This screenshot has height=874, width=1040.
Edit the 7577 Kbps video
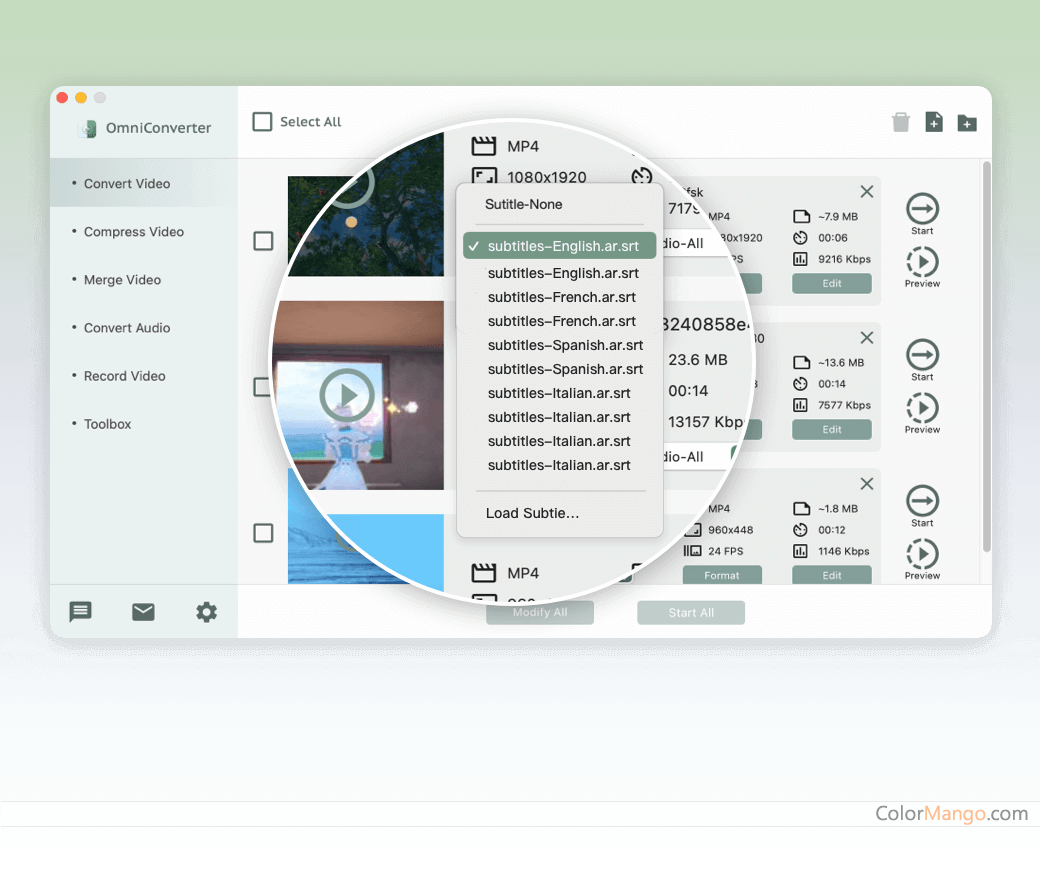click(x=832, y=430)
